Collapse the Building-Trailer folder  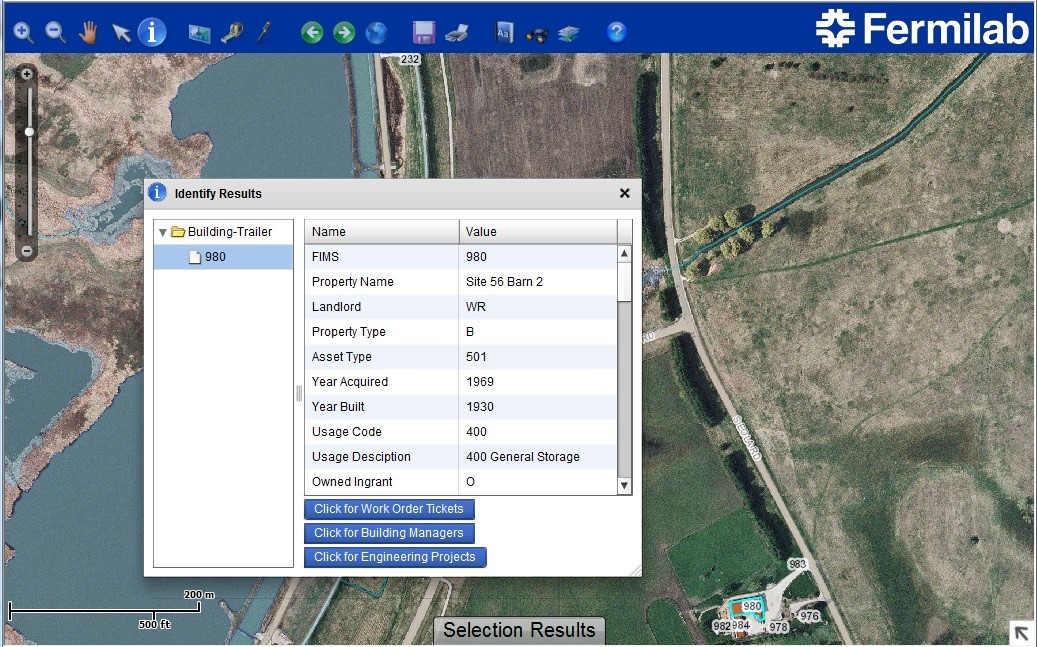coord(163,232)
